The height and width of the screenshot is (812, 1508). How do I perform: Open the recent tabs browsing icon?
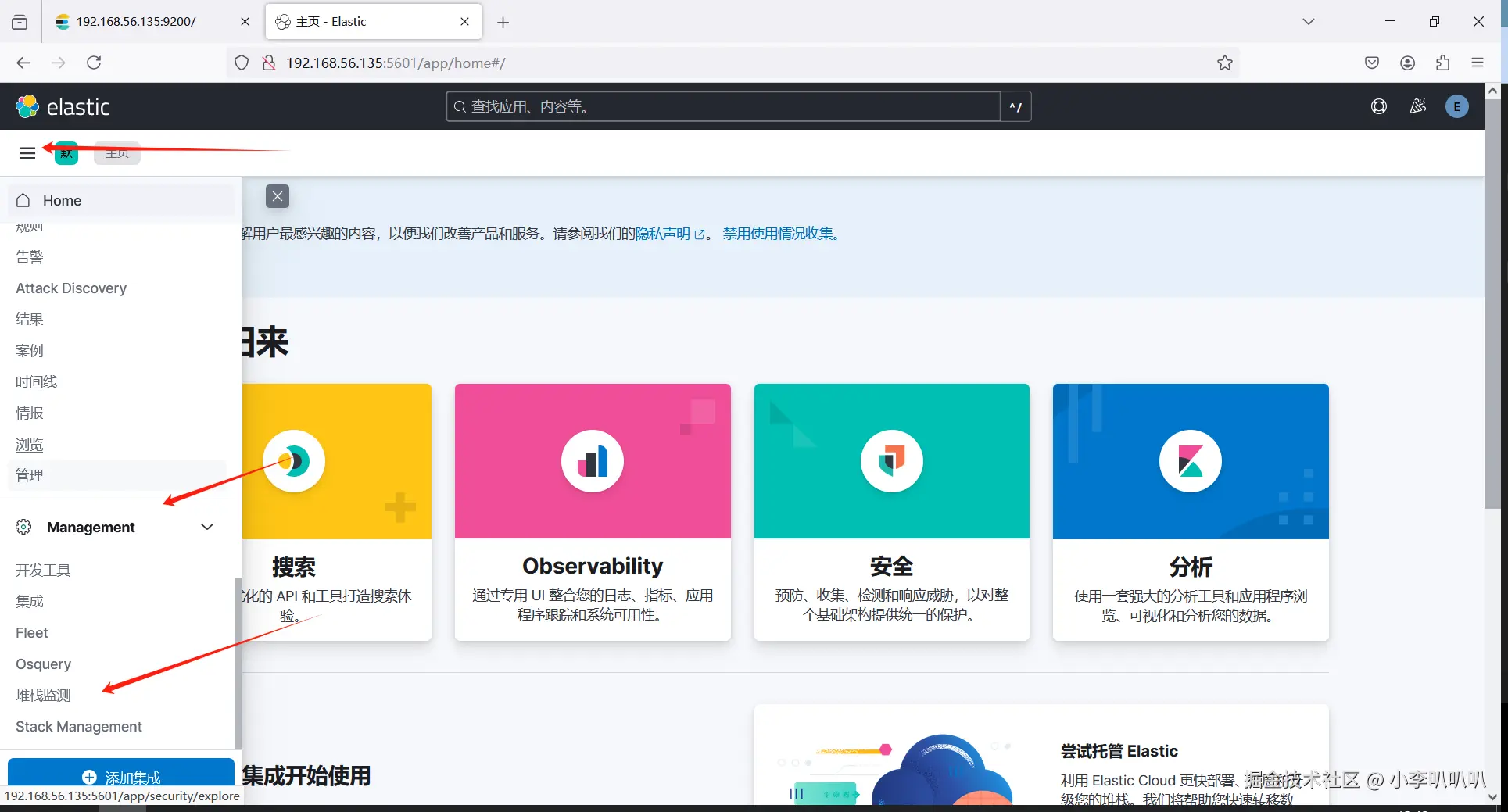pyautogui.click(x=20, y=22)
